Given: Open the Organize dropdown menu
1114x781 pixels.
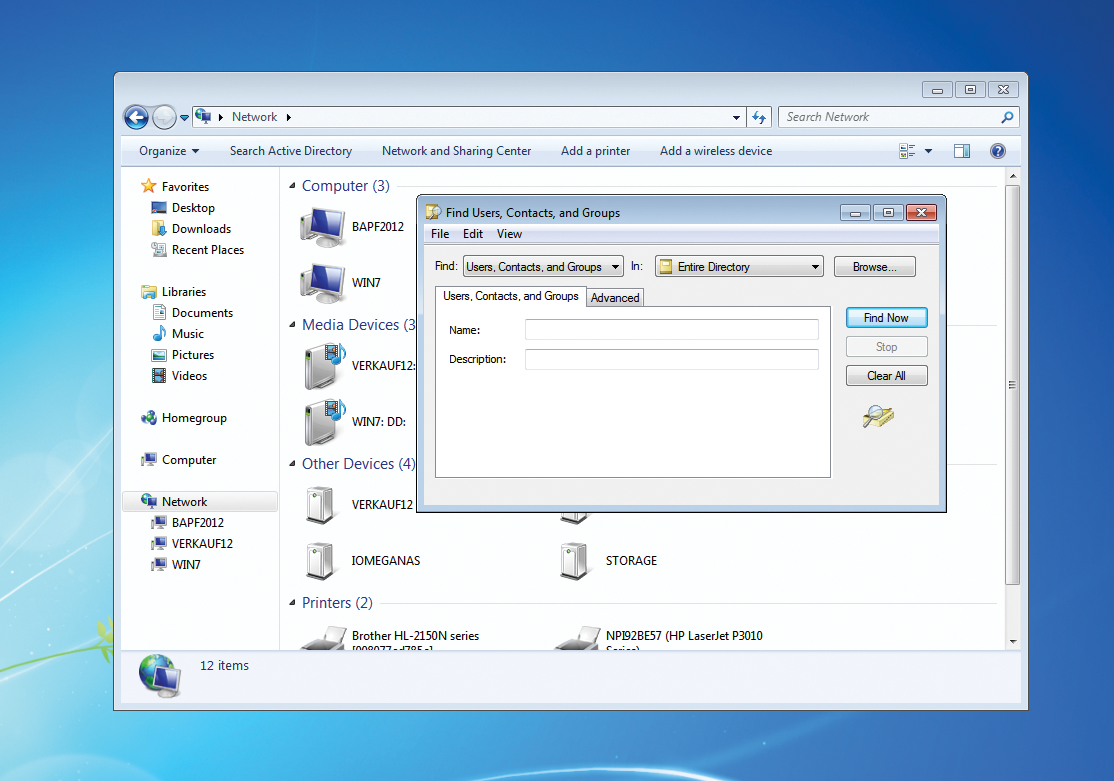Looking at the screenshot, I should 169,151.
